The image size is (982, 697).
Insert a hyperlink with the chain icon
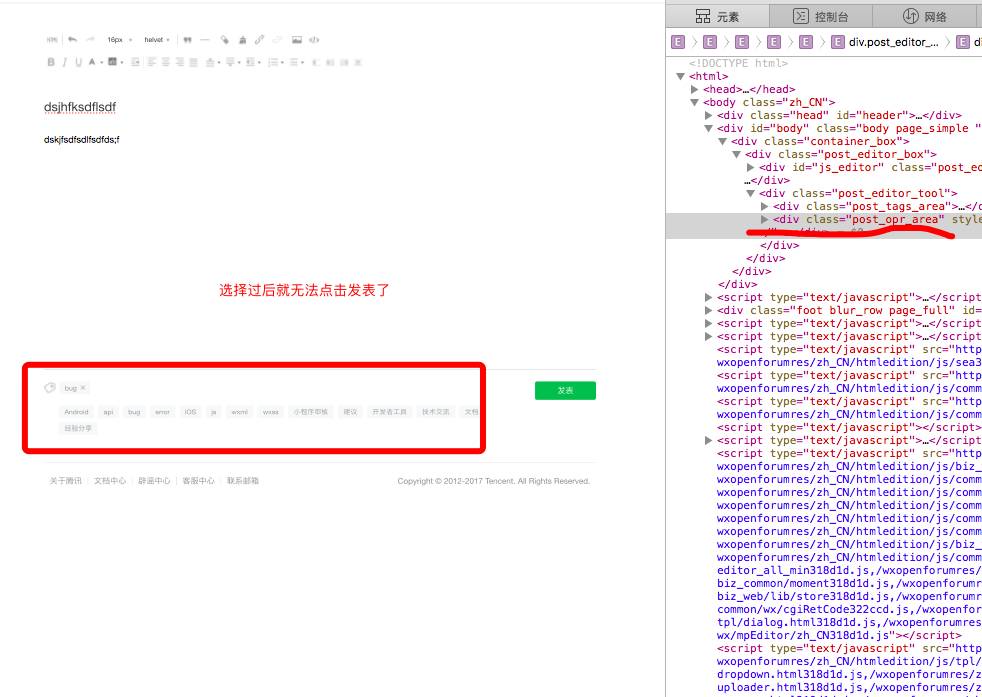[259, 40]
